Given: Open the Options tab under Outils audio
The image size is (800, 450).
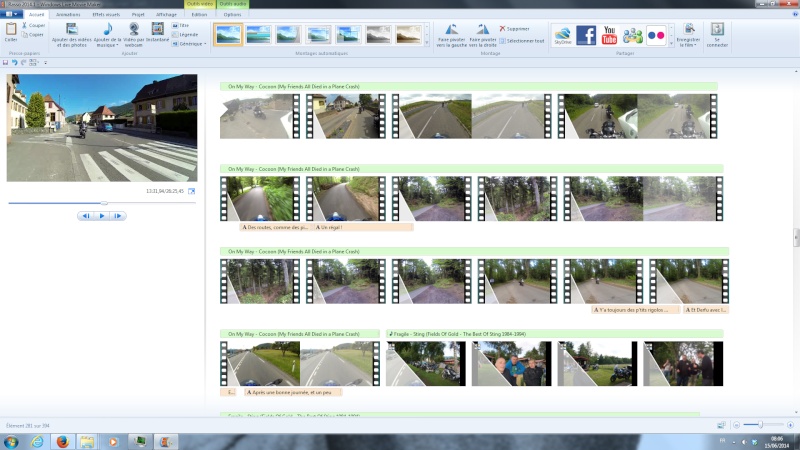Looking at the screenshot, I should [232, 14].
